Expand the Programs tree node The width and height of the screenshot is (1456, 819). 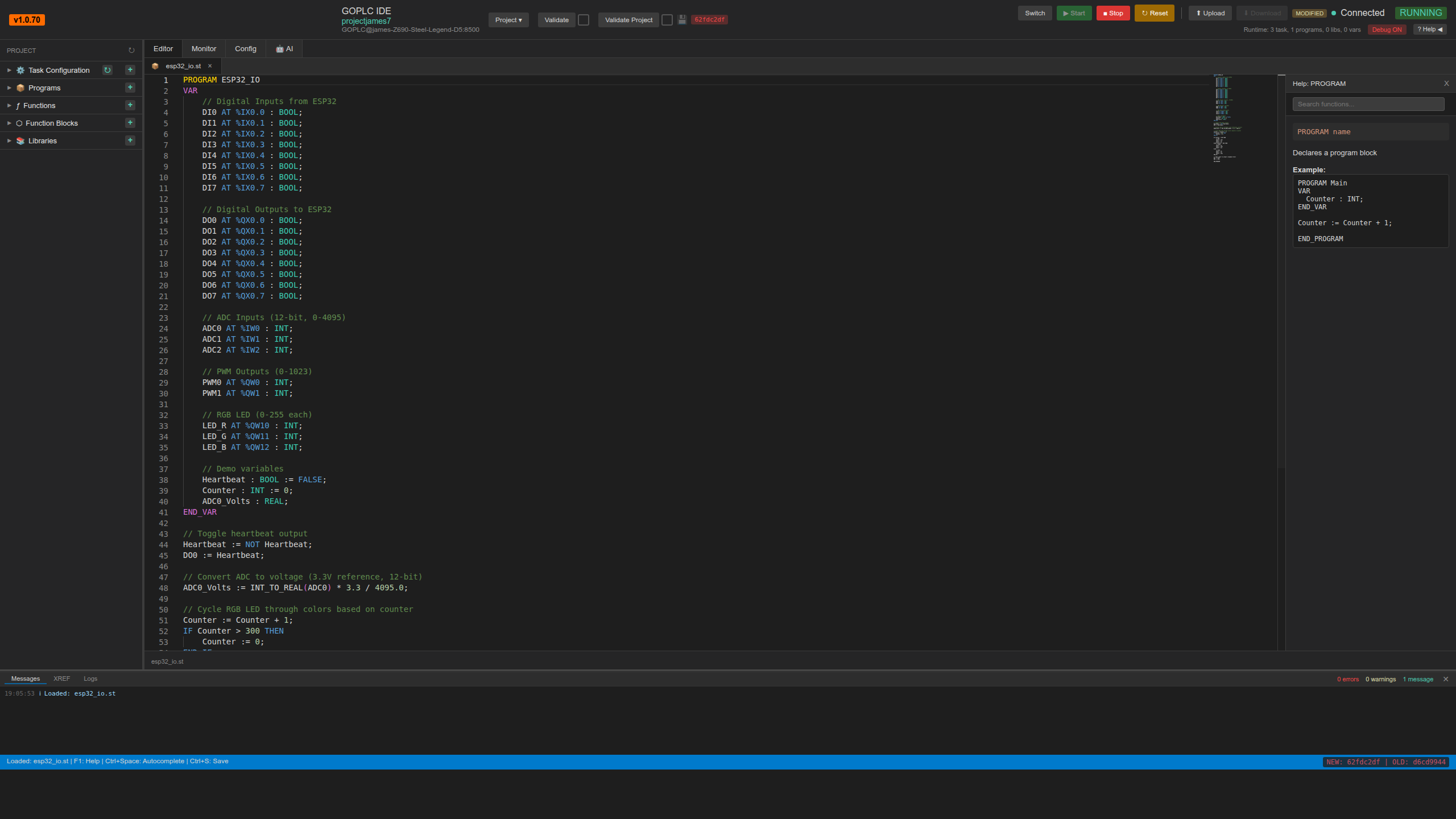9,88
